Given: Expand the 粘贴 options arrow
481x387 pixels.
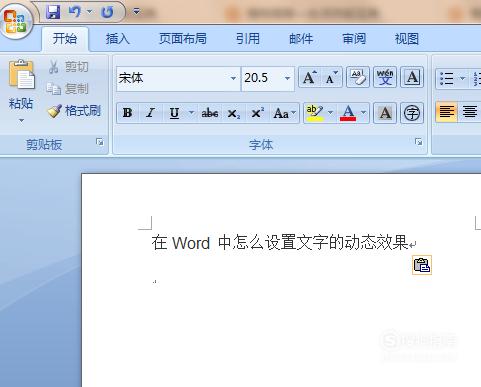Looking at the screenshot, I should [x=21, y=120].
